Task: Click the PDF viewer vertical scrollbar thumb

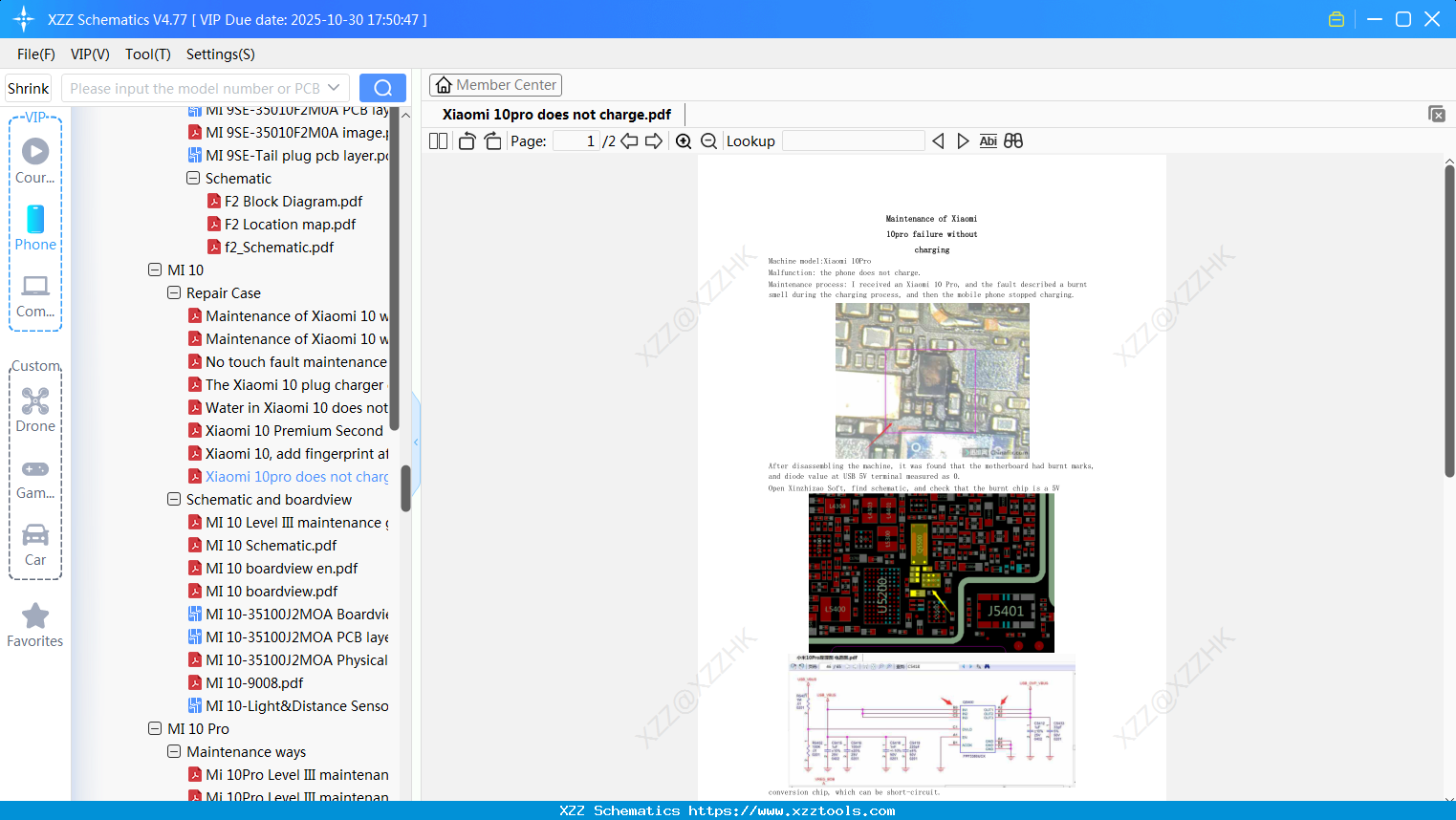Action: [x=1449, y=320]
